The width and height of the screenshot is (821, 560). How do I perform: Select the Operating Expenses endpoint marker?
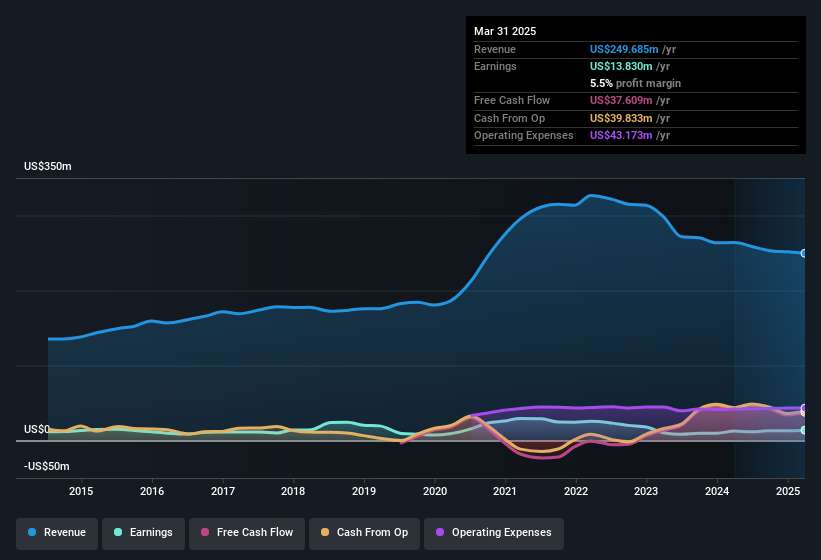tap(804, 408)
